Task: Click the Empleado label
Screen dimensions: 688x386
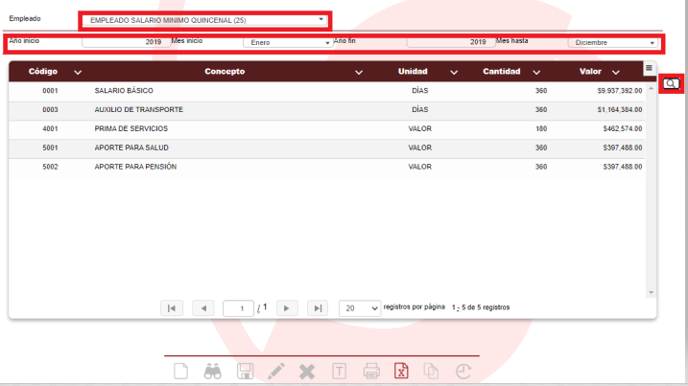Action: click(x=25, y=19)
